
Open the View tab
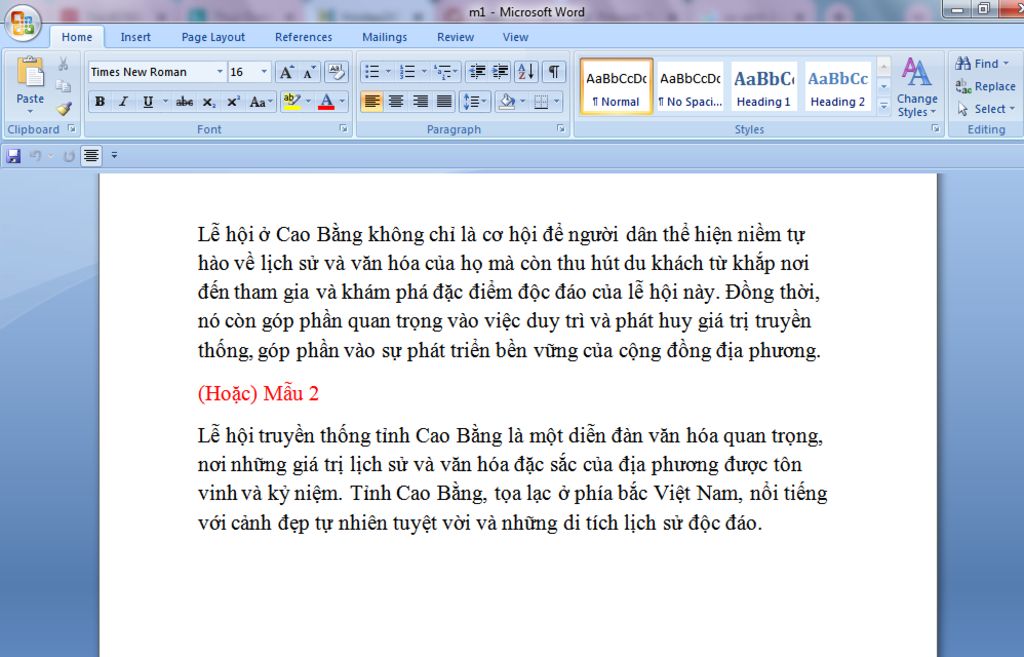point(515,37)
